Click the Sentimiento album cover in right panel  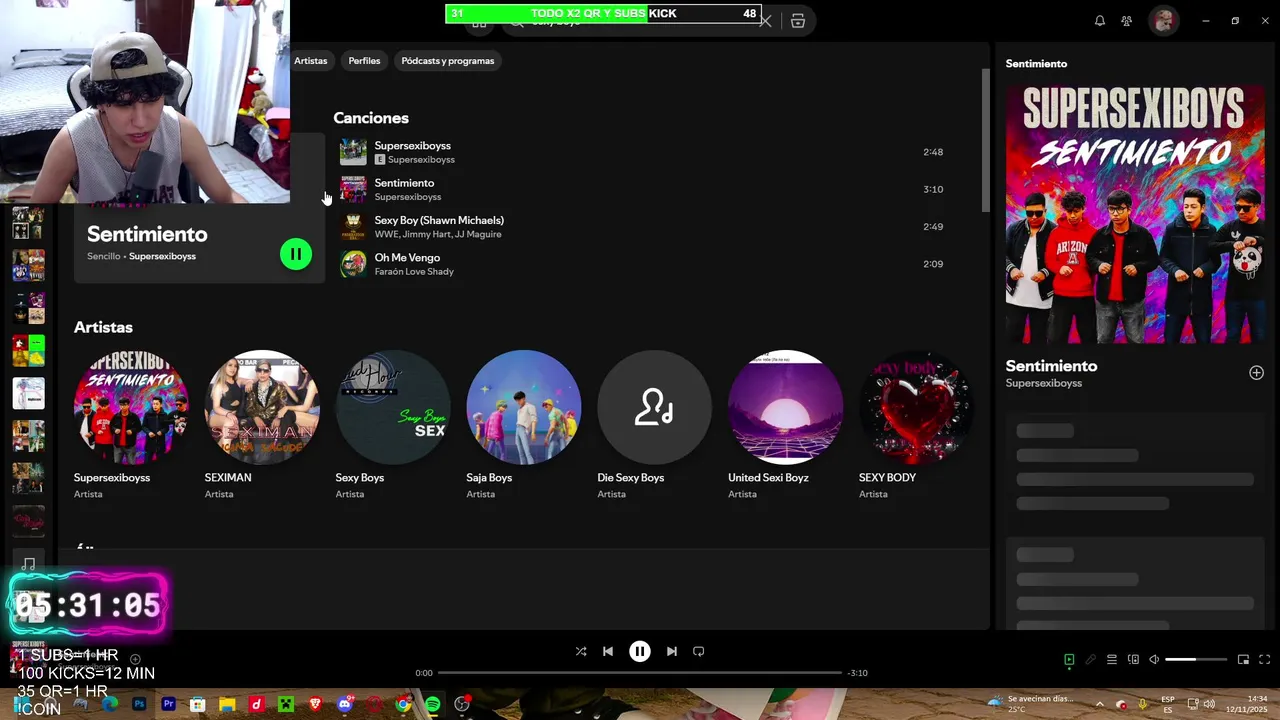point(1135,214)
